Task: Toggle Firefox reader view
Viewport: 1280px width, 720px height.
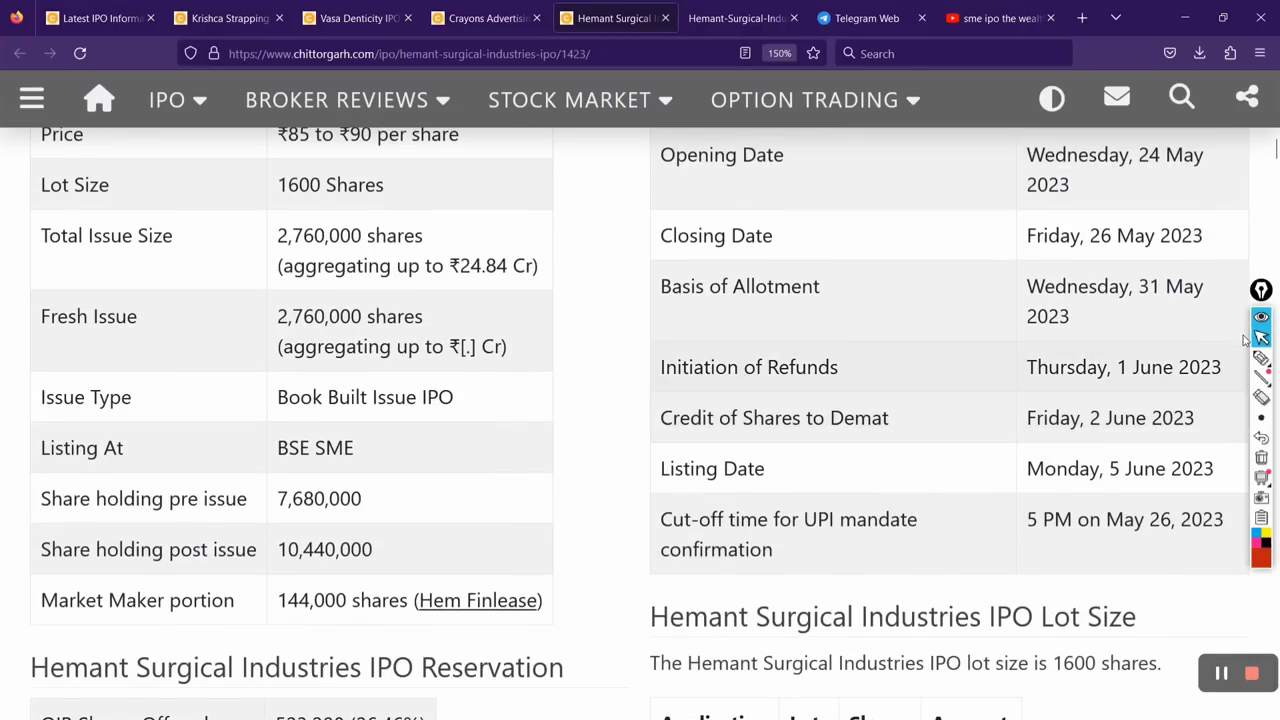Action: (x=745, y=53)
